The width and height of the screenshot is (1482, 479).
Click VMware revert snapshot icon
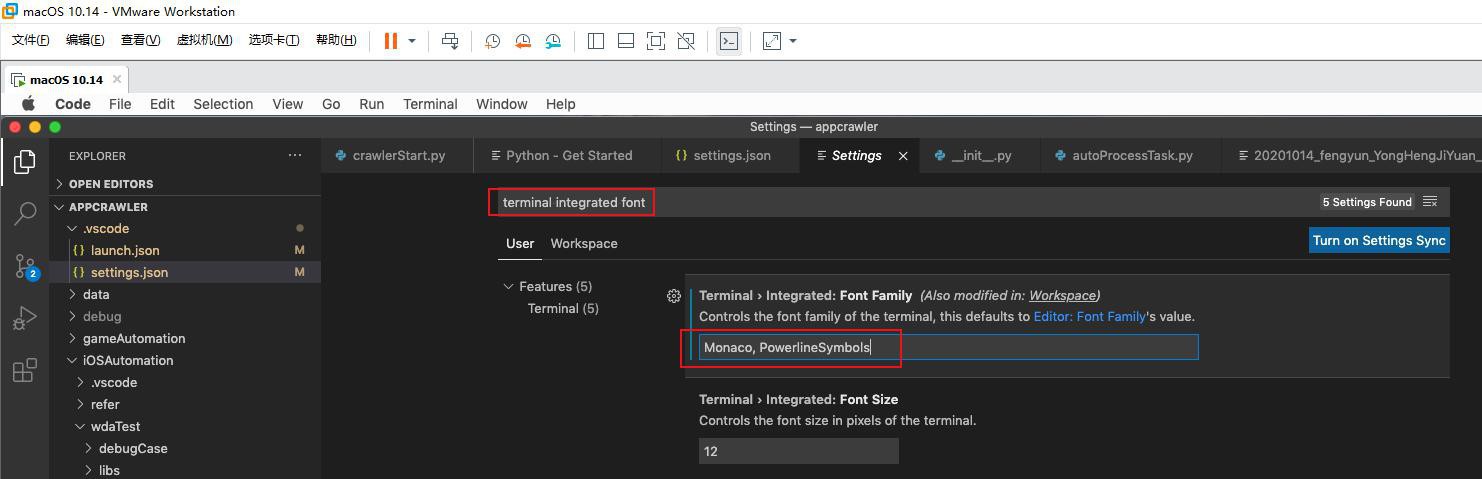[x=523, y=41]
